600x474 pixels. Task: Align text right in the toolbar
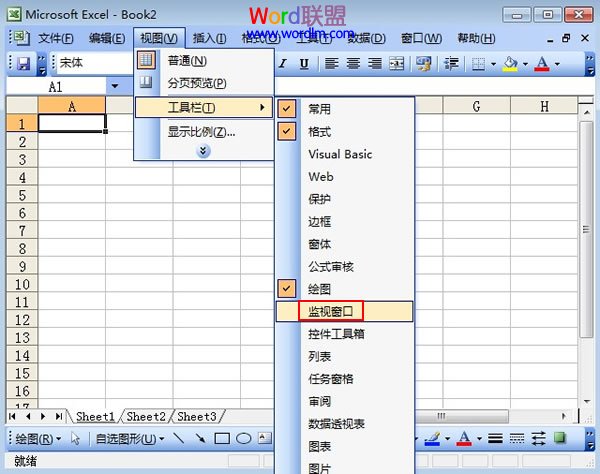point(375,64)
